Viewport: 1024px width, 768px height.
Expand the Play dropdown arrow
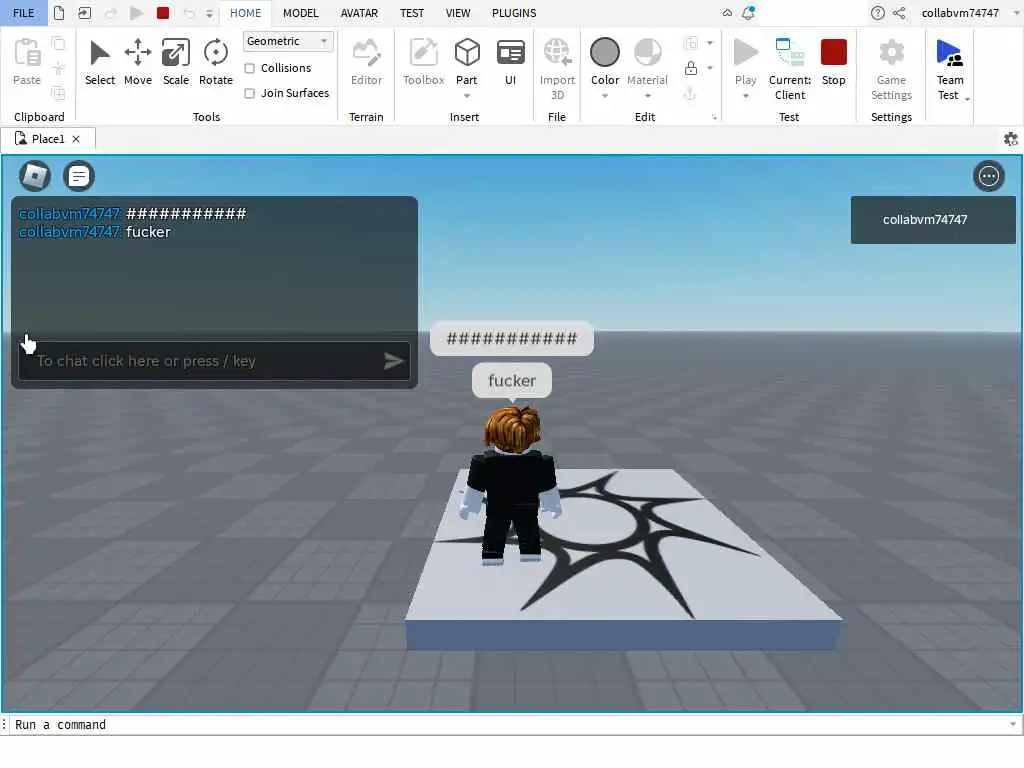click(745, 96)
